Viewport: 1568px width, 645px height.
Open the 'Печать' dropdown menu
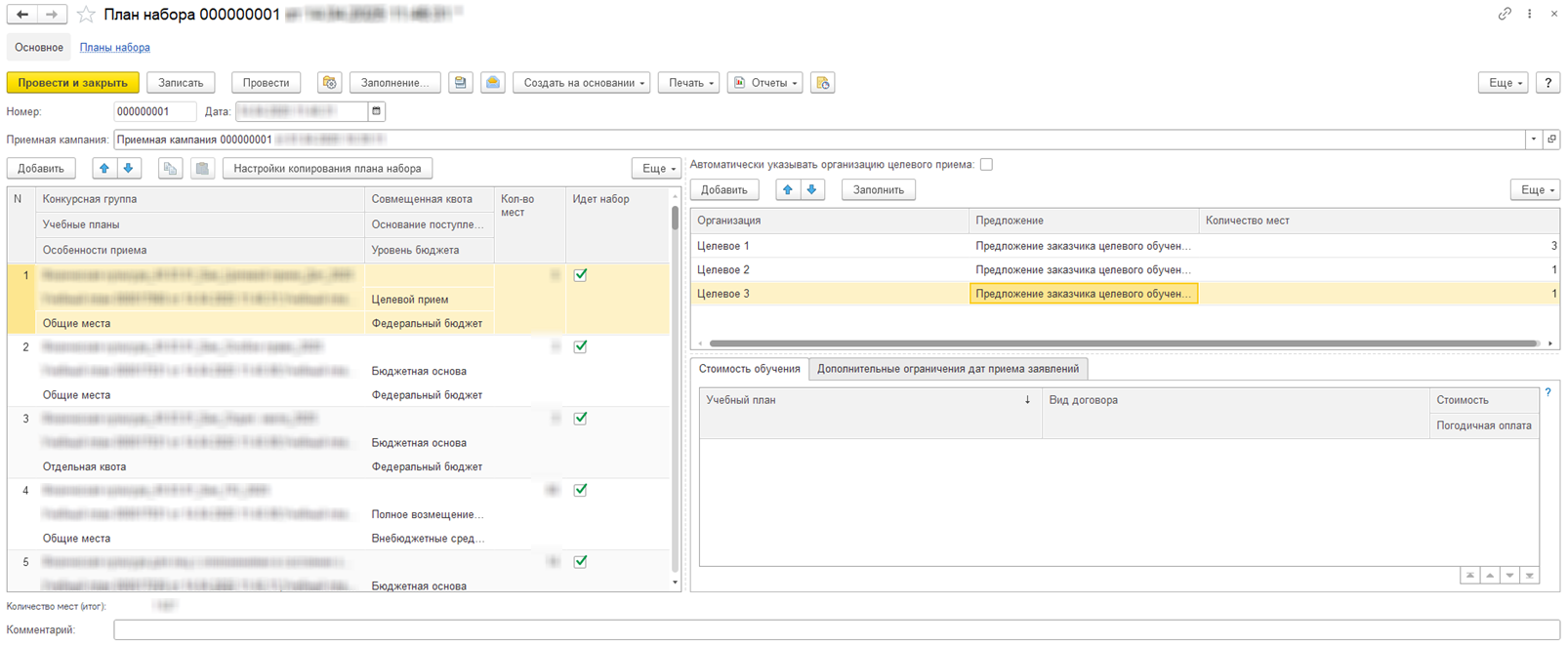pos(689,83)
